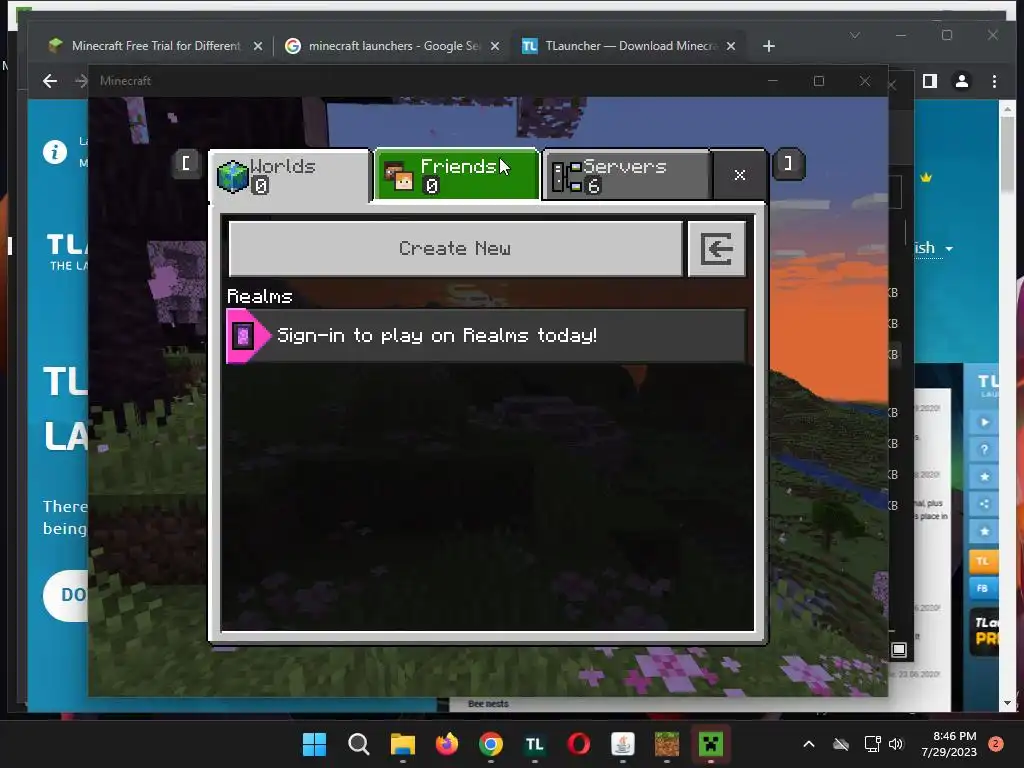The height and width of the screenshot is (768, 1024).
Task: Click the info icon on TLauncher page
Action: pyautogui.click(x=55, y=152)
